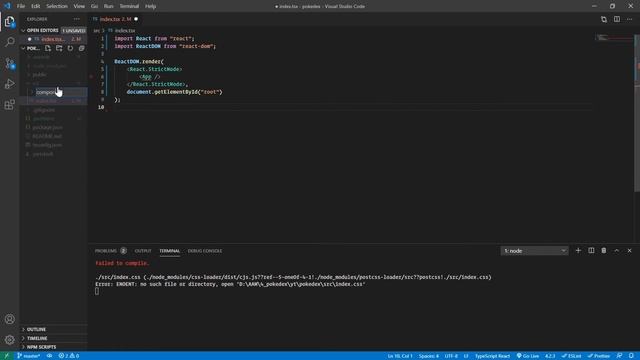Open the Explorer view in activity bar
This screenshot has height=360, width=640.
point(9,22)
